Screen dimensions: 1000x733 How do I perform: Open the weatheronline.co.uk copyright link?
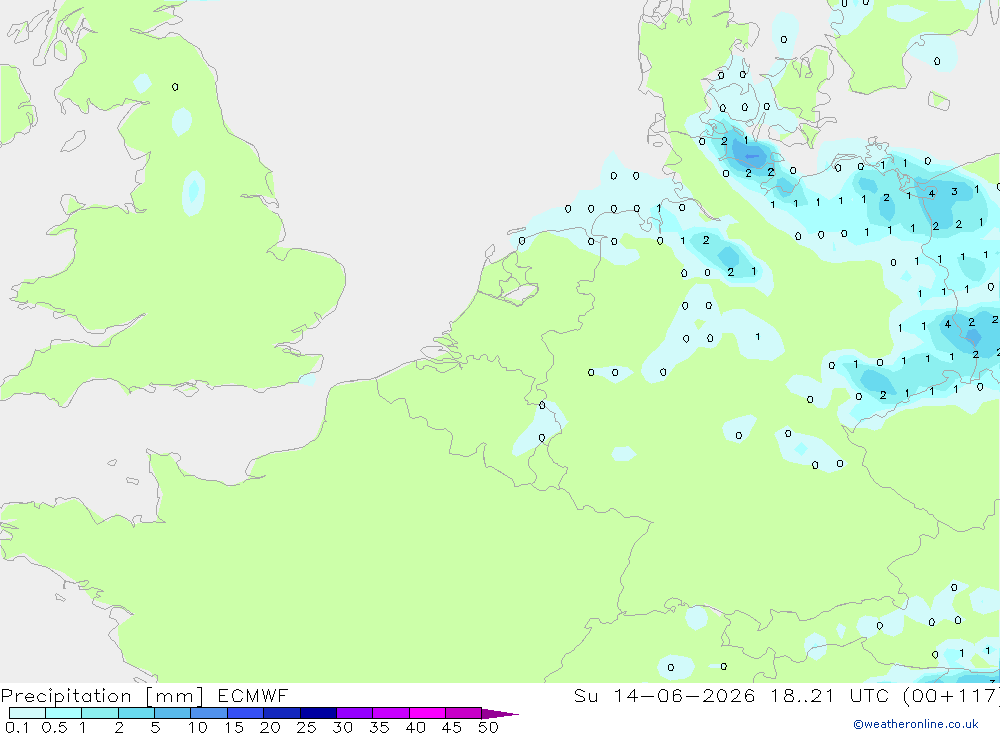[x=916, y=724]
